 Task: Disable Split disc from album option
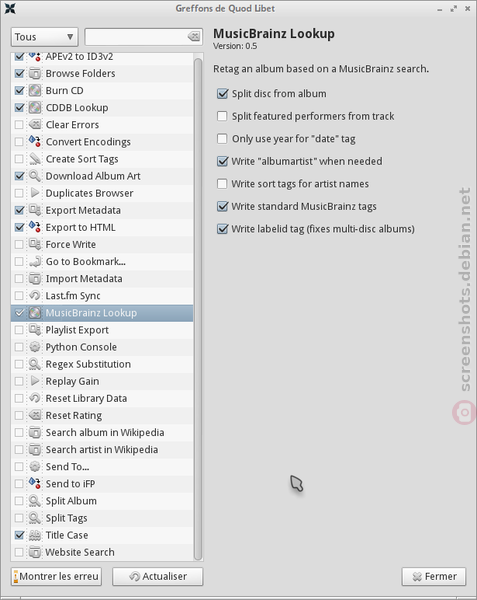pos(222,93)
